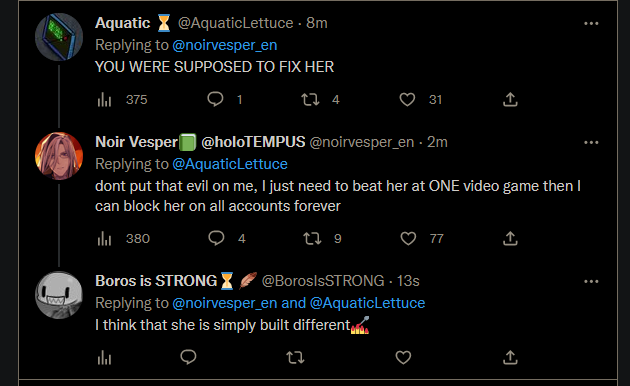
Task: Retweet Boros is STRONG's reply
Action: click(x=295, y=357)
